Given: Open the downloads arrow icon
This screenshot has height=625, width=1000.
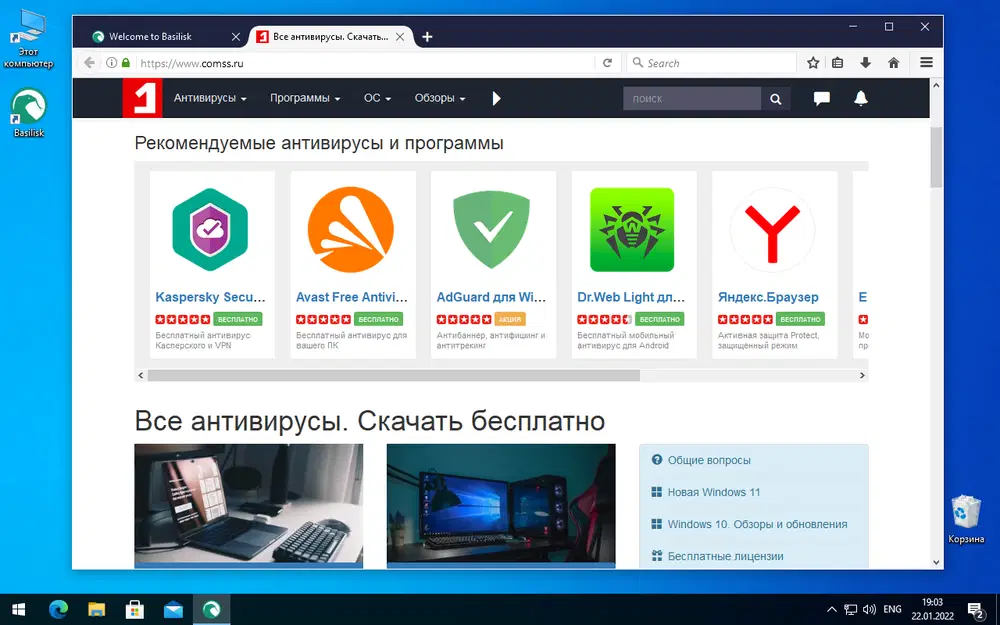Looking at the screenshot, I should pyautogui.click(x=865, y=62).
